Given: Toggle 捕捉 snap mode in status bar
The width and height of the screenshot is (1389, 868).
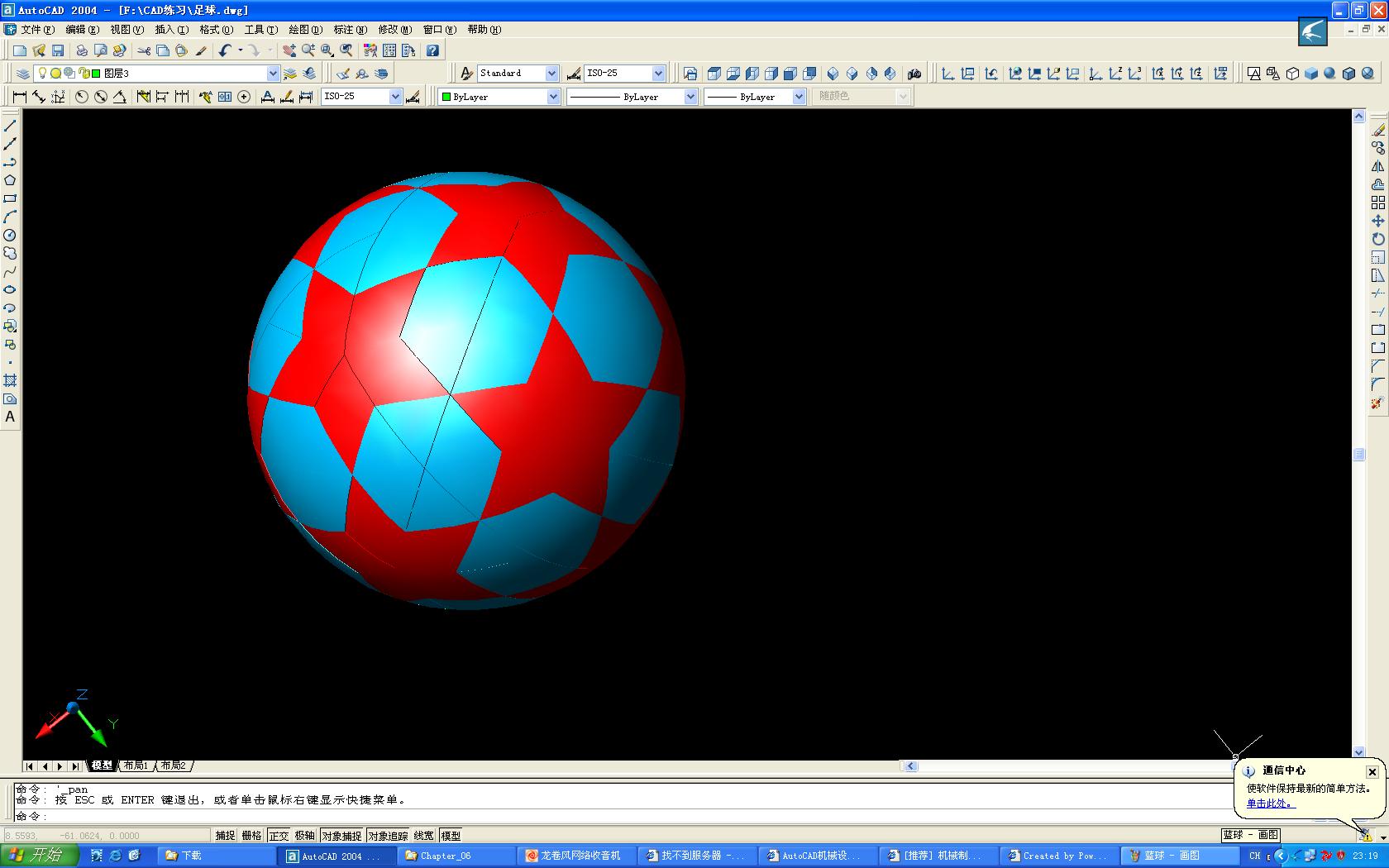Looking at the screenshot, I should 226,835.
